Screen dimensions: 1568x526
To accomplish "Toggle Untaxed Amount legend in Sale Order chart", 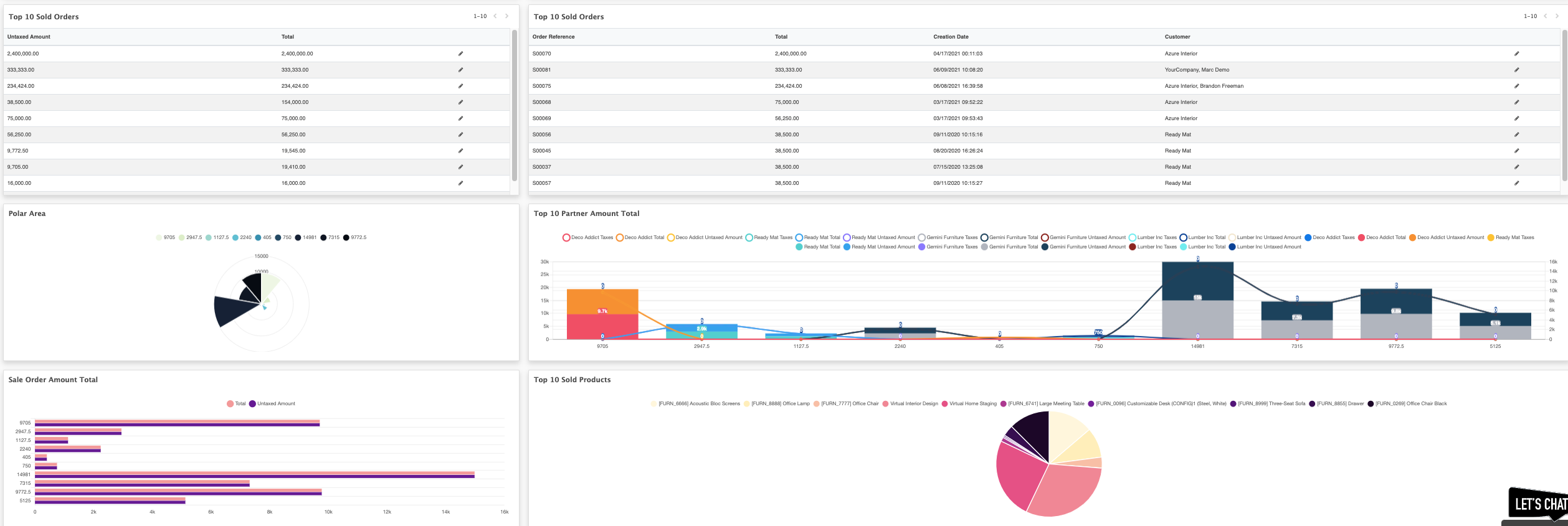I will tap(272, 403).
